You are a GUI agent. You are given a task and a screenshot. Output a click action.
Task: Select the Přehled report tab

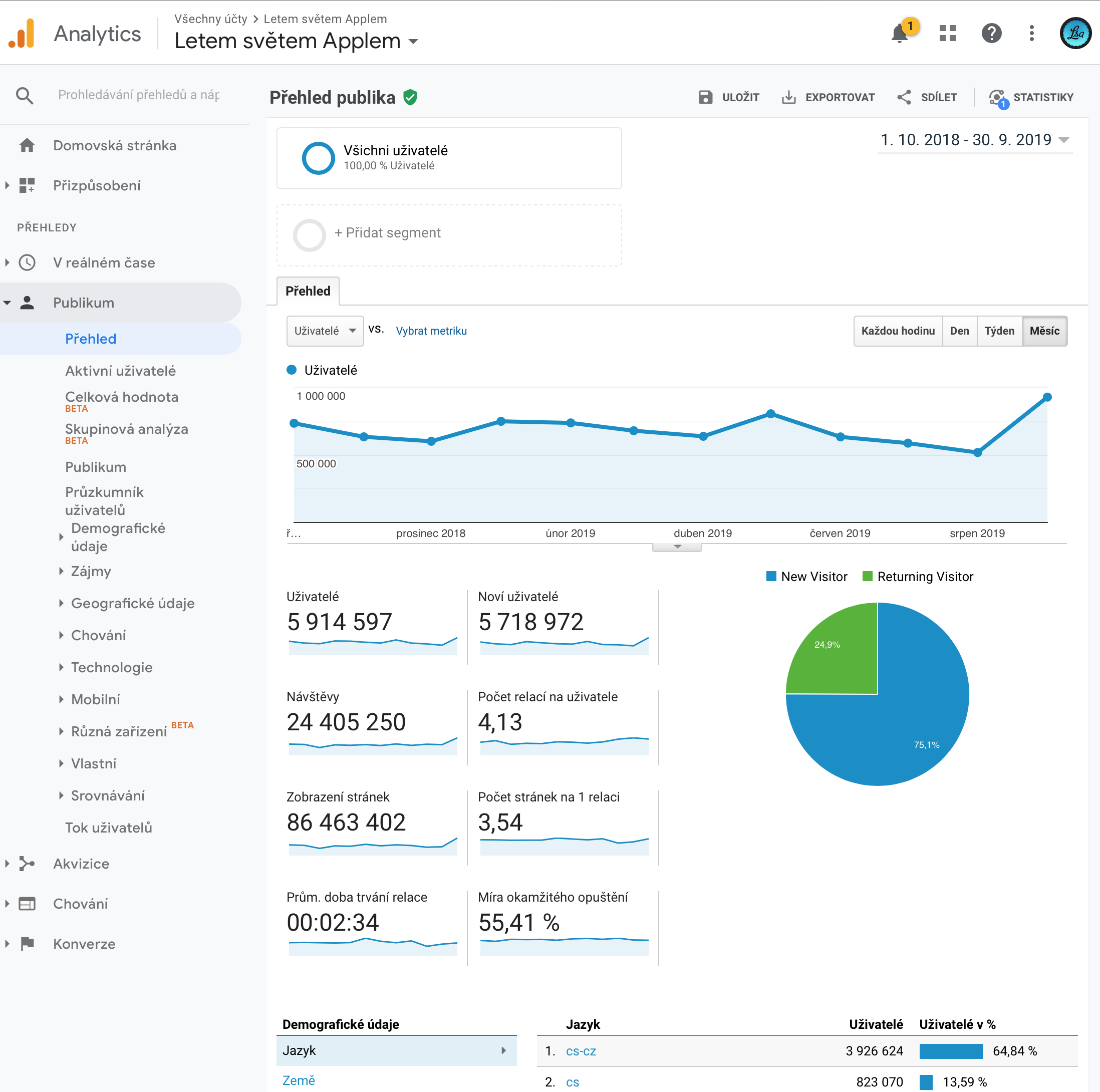308,291
